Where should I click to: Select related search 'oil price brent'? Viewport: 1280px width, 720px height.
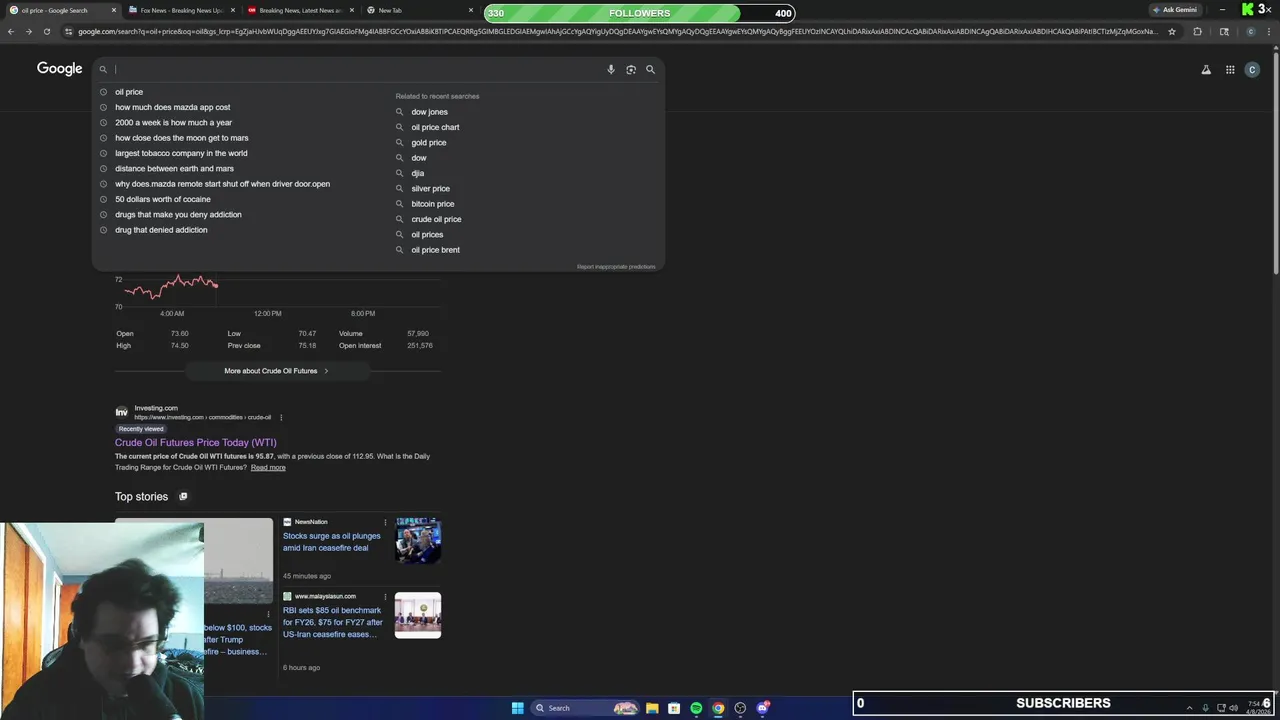pyautogui.click(x=435, y=250)
